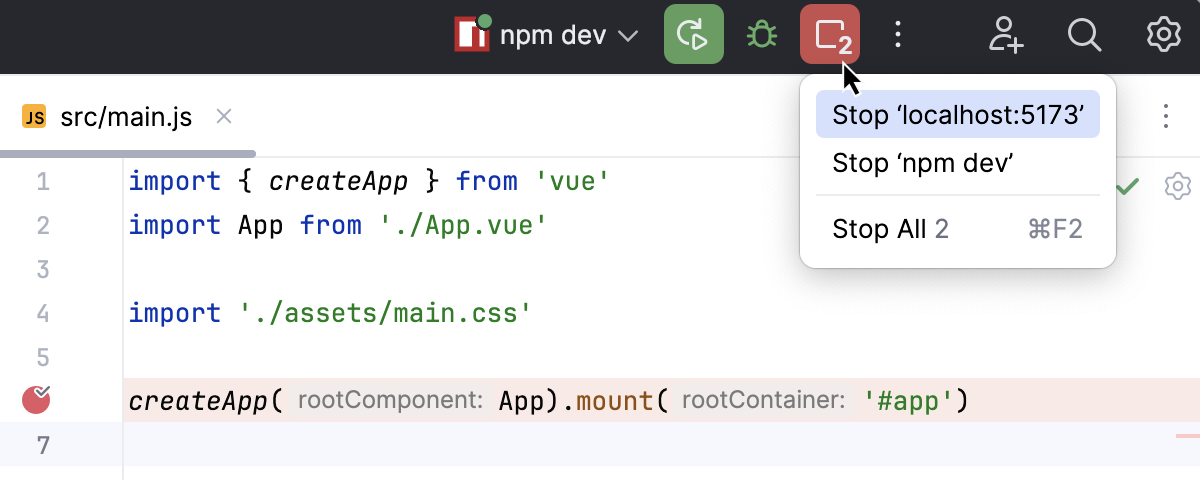Click the JS file icon on main.js tab
The width and height of the screenshot is (1200, 480).
click(34, 118)
